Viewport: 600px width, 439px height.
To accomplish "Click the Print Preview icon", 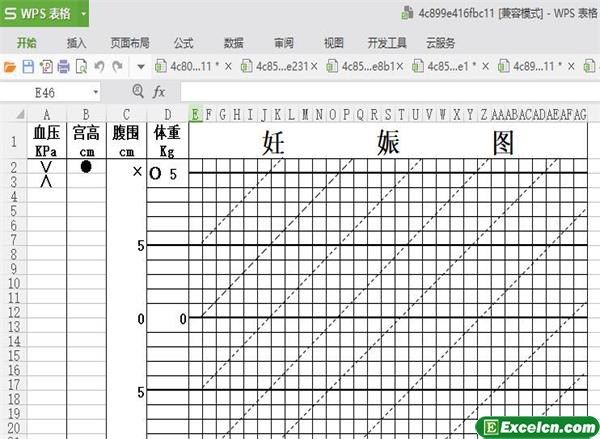I will click(82, 67).
